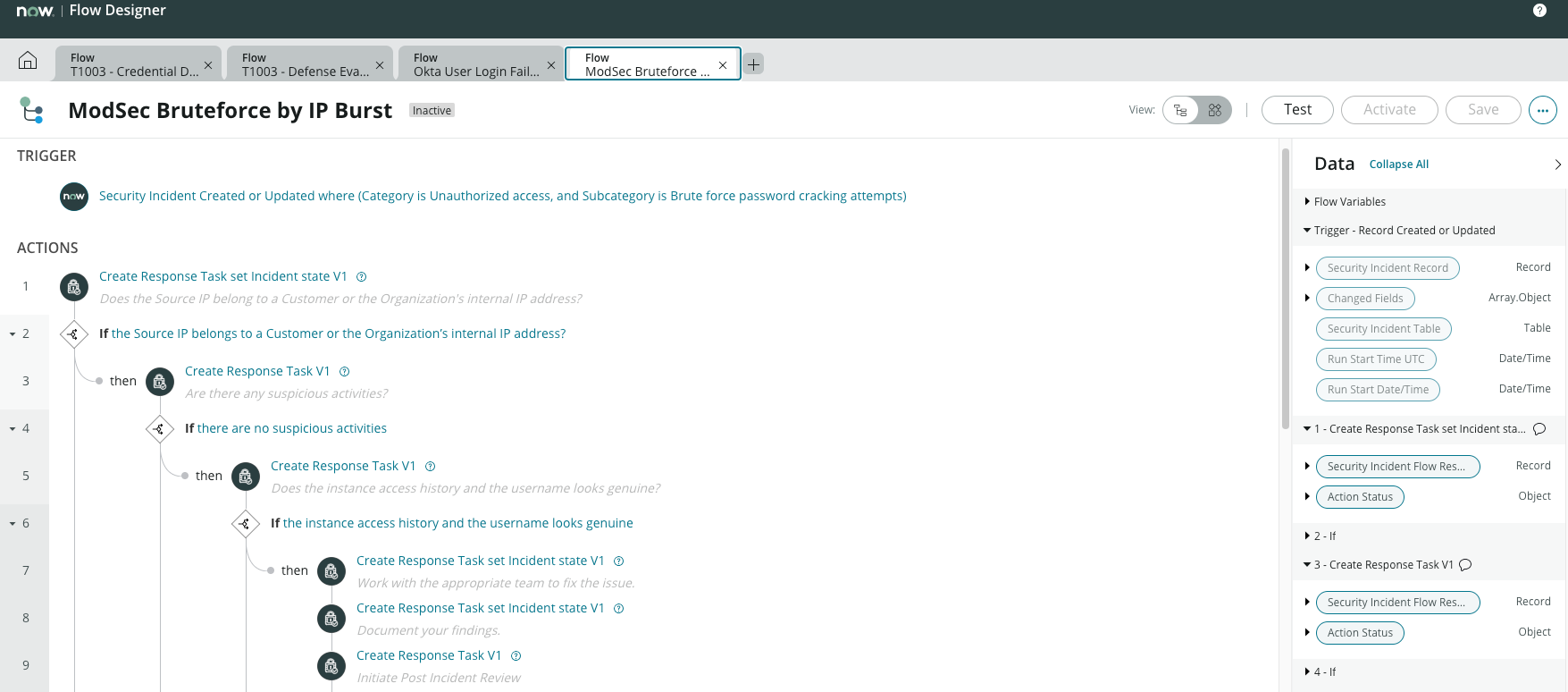The height and width of the screenshot is (692, 1568).
Task: Select the step 1 action icon
Action: pyautogui.click(x=74, y=287)
